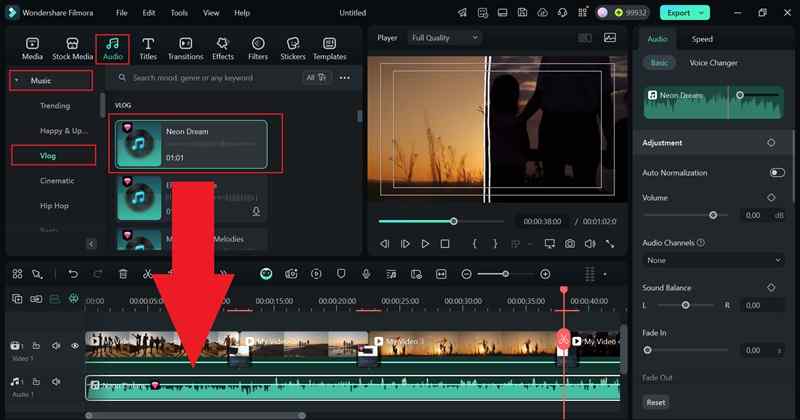Open the View menu

point(211,13)
